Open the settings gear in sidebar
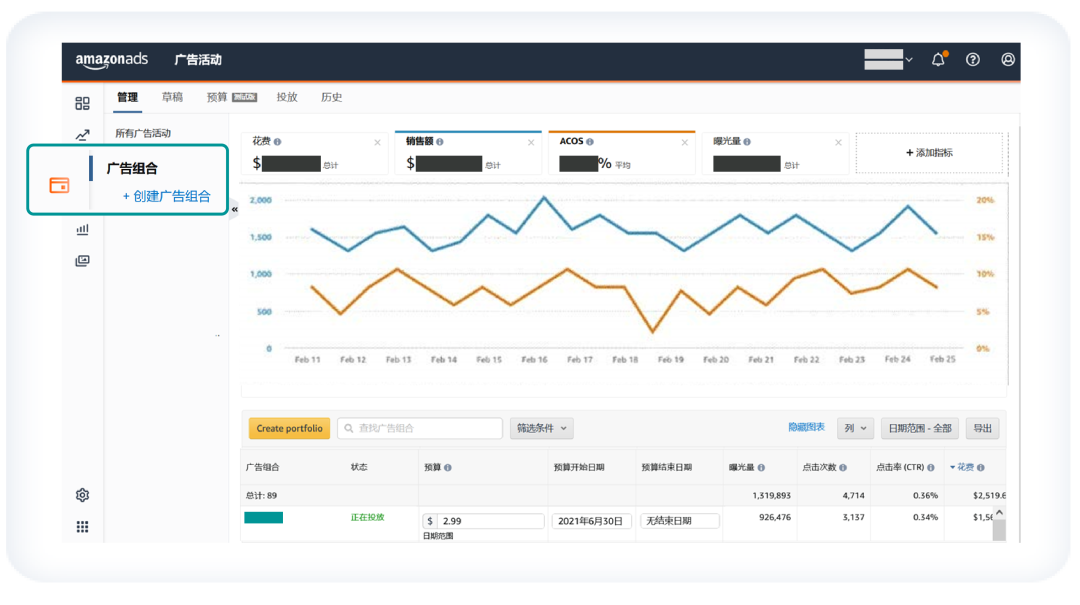This screenshot has height=605, width=1080. (83, 495)
